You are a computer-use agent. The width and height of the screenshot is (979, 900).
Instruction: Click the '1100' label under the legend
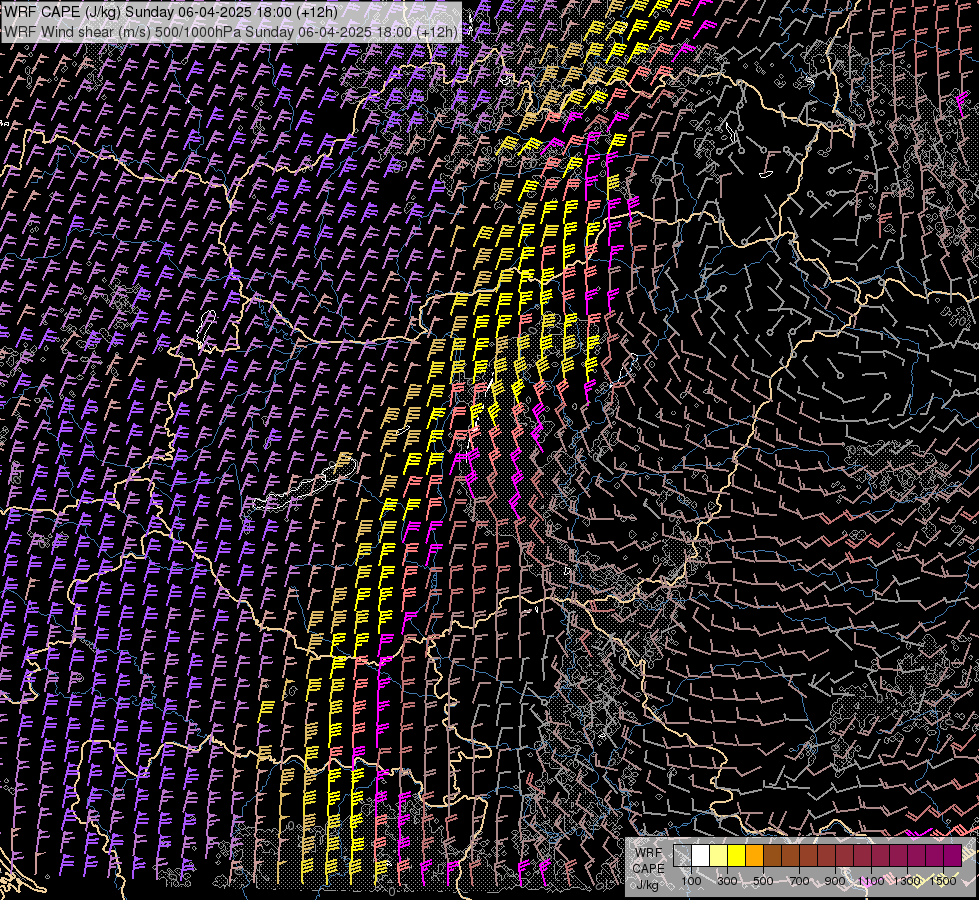tap(871, 881)
